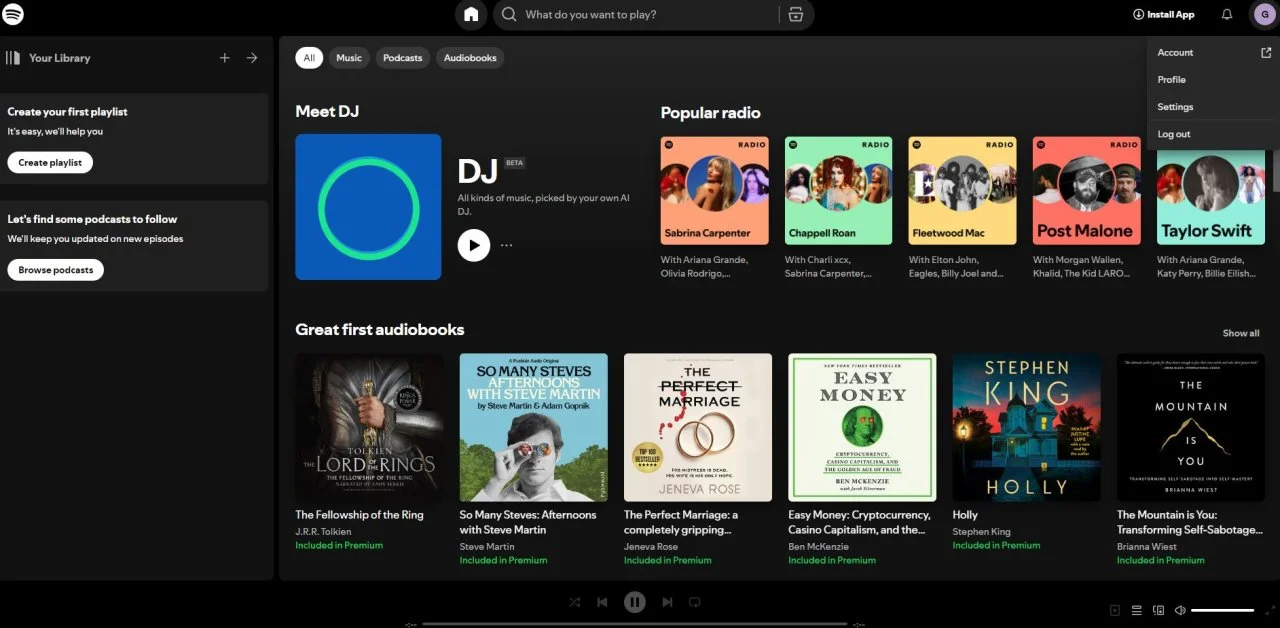Open the Great first audiobooks heading
This screenshot has height=628, width=1280.
click(x=380, y=329)
